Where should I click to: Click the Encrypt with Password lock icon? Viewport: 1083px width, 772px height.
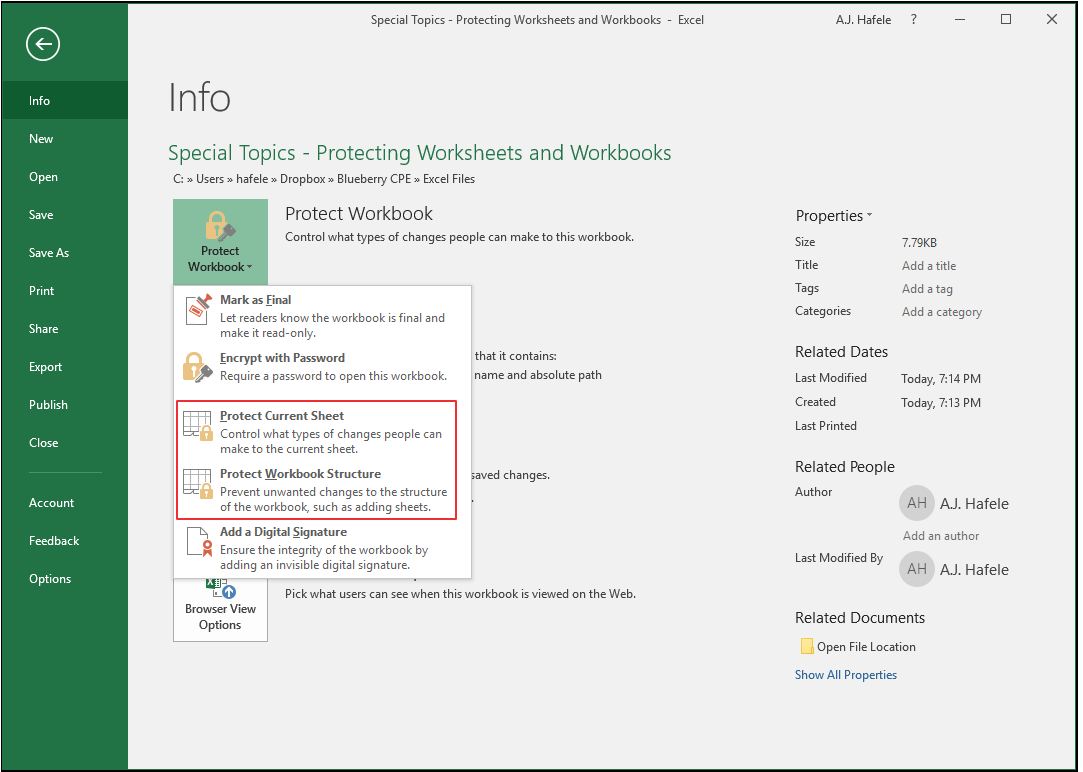tap(198, 367)
